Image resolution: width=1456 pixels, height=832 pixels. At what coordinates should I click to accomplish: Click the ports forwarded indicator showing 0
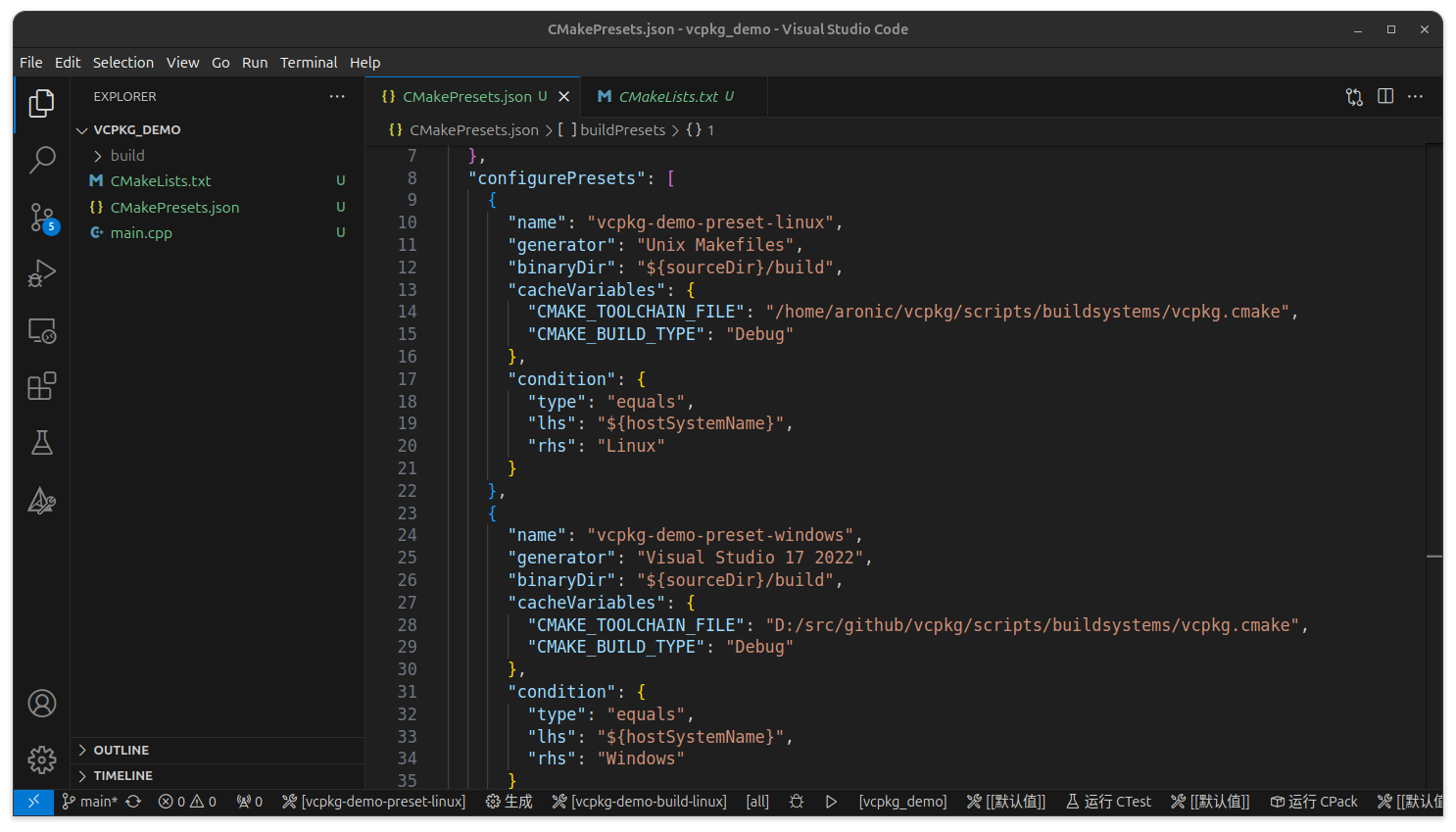249,802
